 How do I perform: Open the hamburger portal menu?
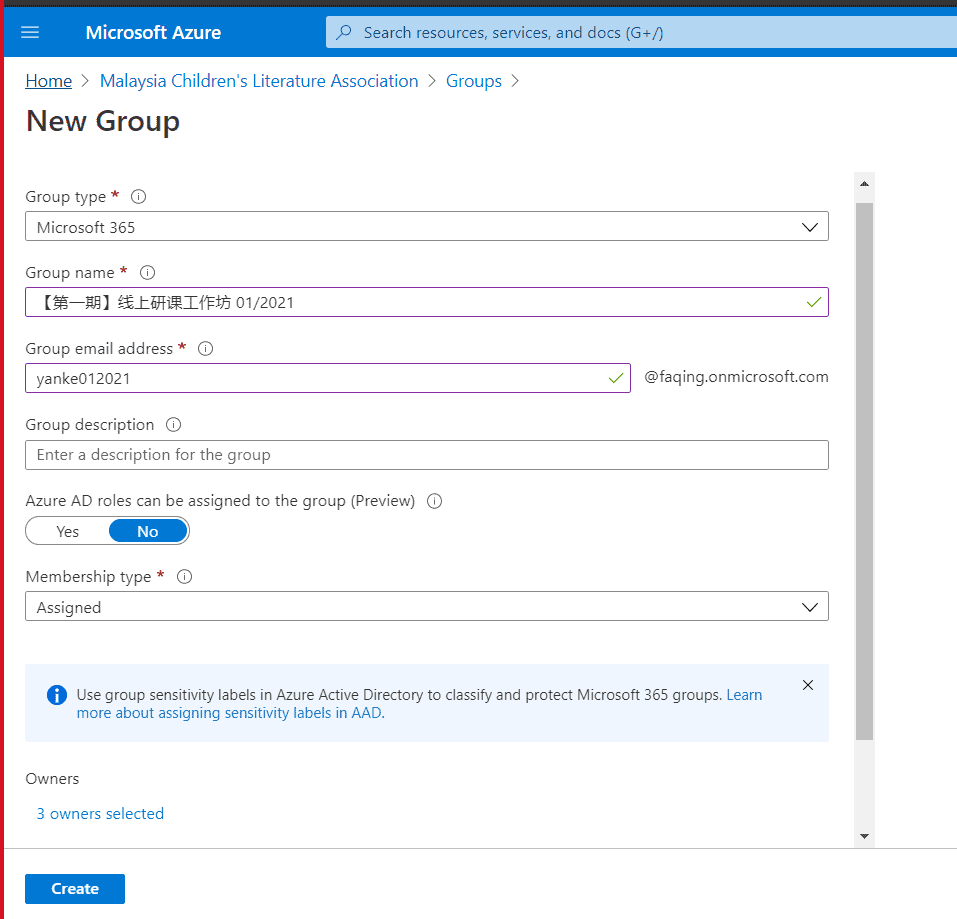pos(30,32)
